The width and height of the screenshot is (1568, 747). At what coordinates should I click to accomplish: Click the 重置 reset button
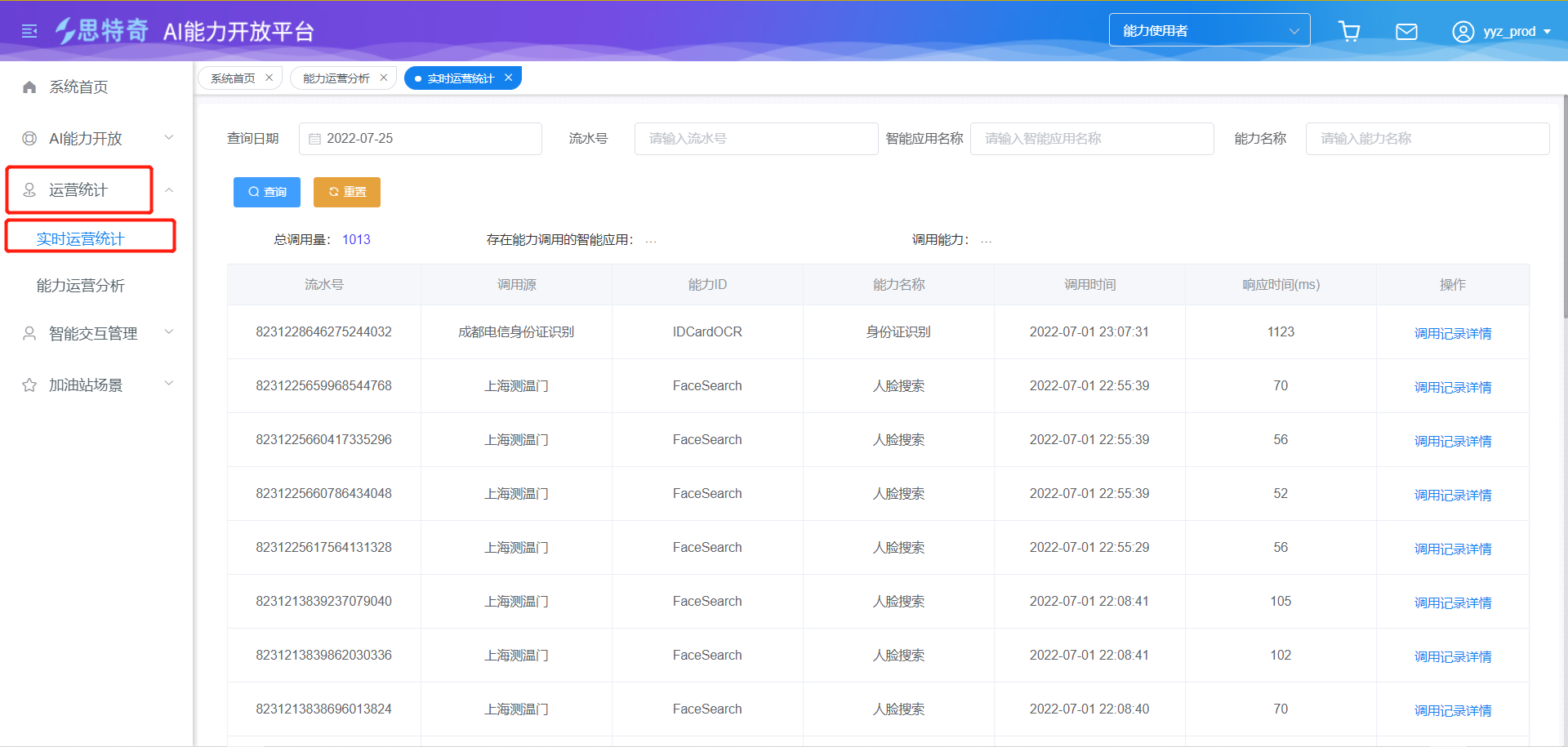347,192
